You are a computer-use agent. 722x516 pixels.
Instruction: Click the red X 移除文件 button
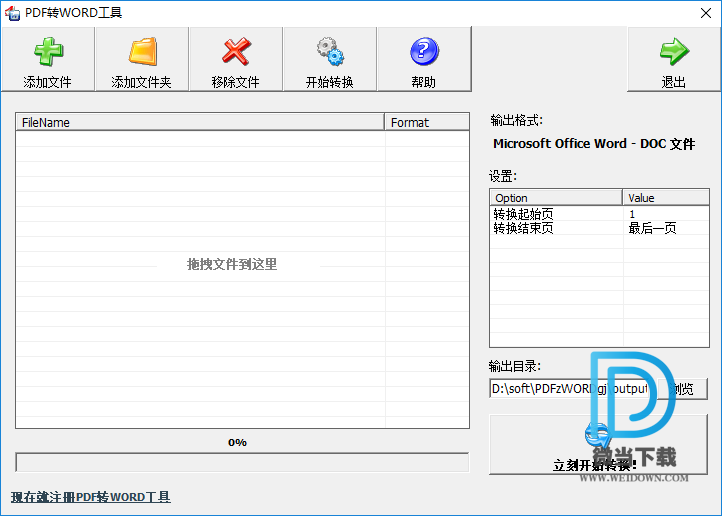click(236, 59)
